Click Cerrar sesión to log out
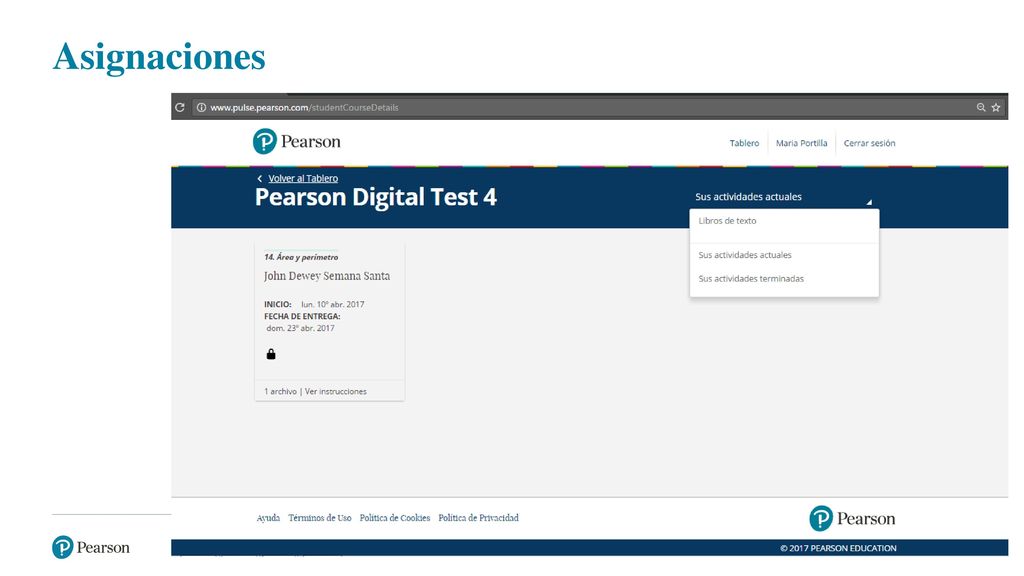The width and height of the screenshot is (1024, 576). tap(869, 143)
